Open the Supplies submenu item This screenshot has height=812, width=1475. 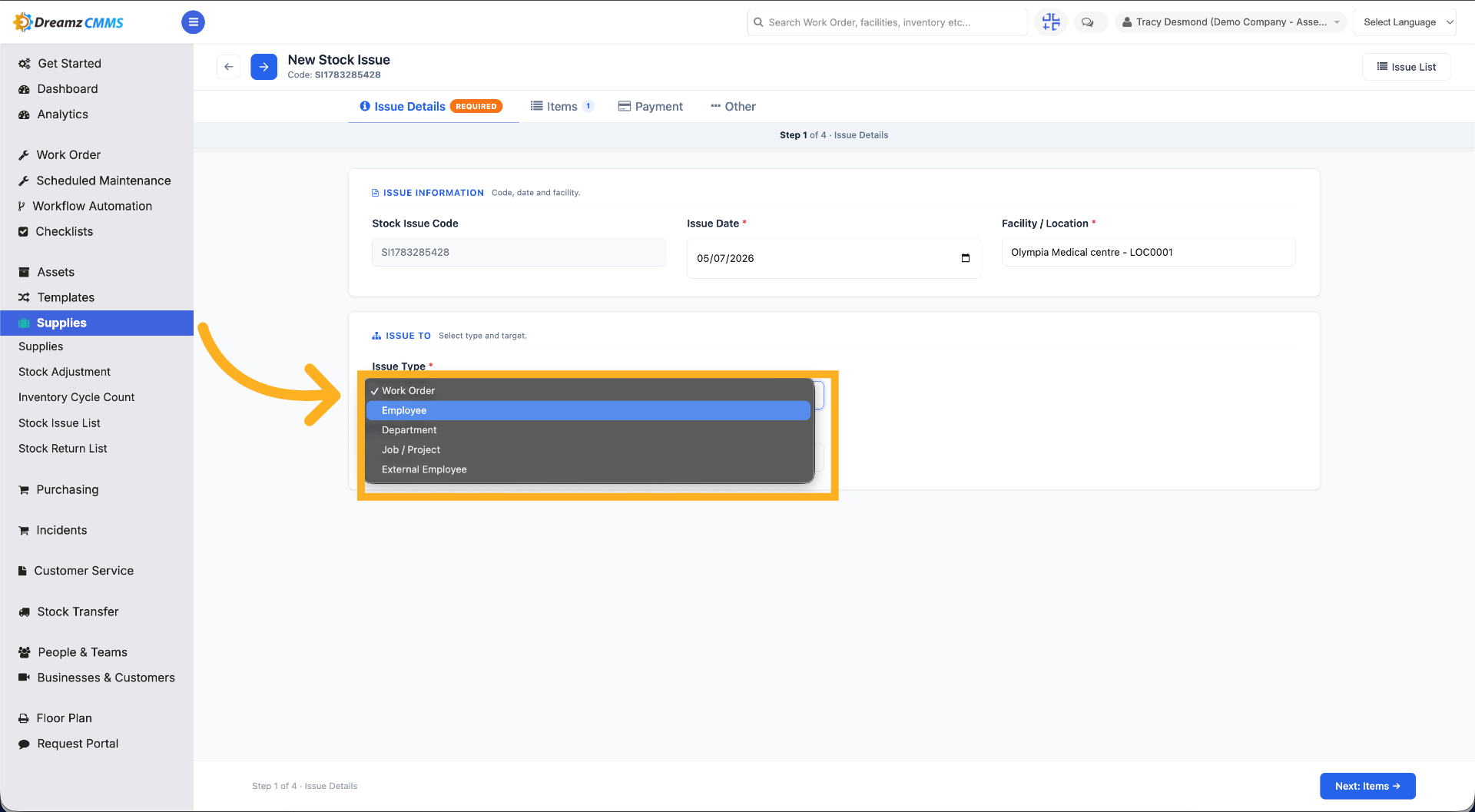pyautogui.click(x=41, y=346)
